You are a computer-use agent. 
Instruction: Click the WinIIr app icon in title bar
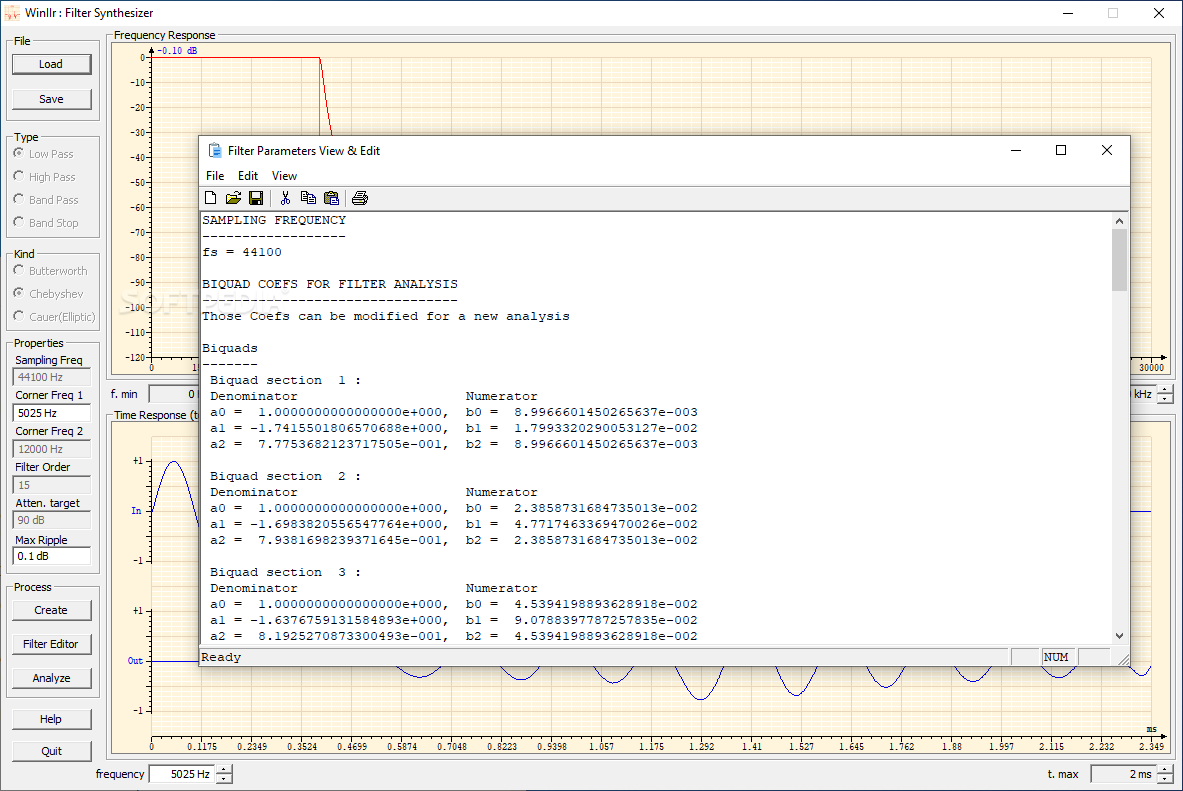(12, 13)
